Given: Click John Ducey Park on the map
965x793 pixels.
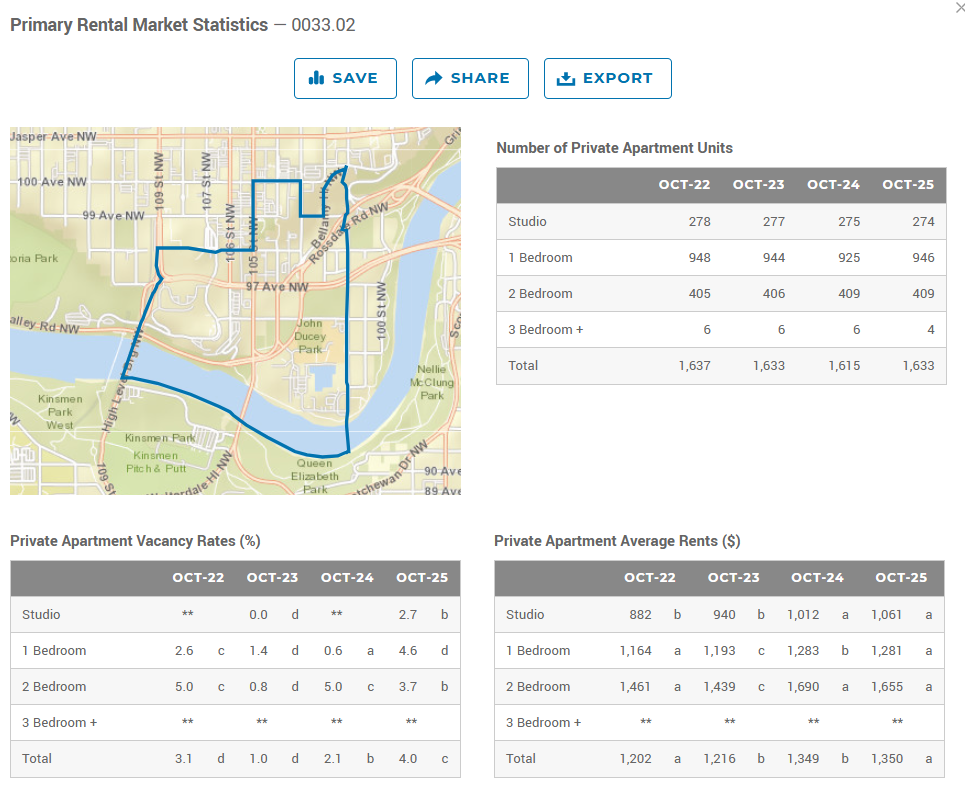Looking at the screenshot, I should tap(310, 337).
